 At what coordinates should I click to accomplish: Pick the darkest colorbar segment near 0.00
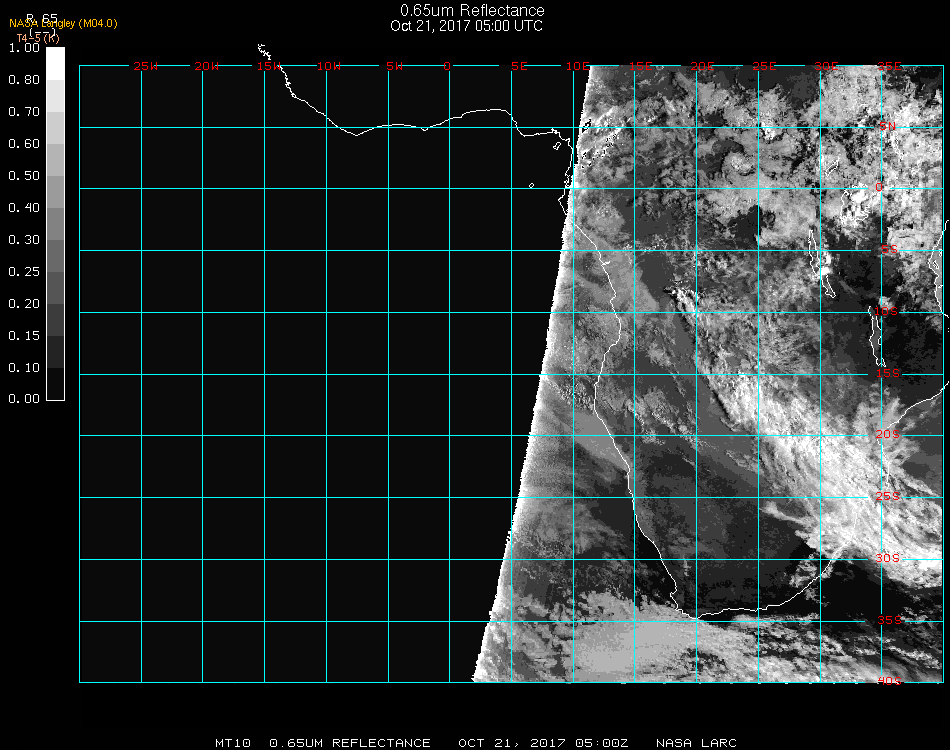55,384
